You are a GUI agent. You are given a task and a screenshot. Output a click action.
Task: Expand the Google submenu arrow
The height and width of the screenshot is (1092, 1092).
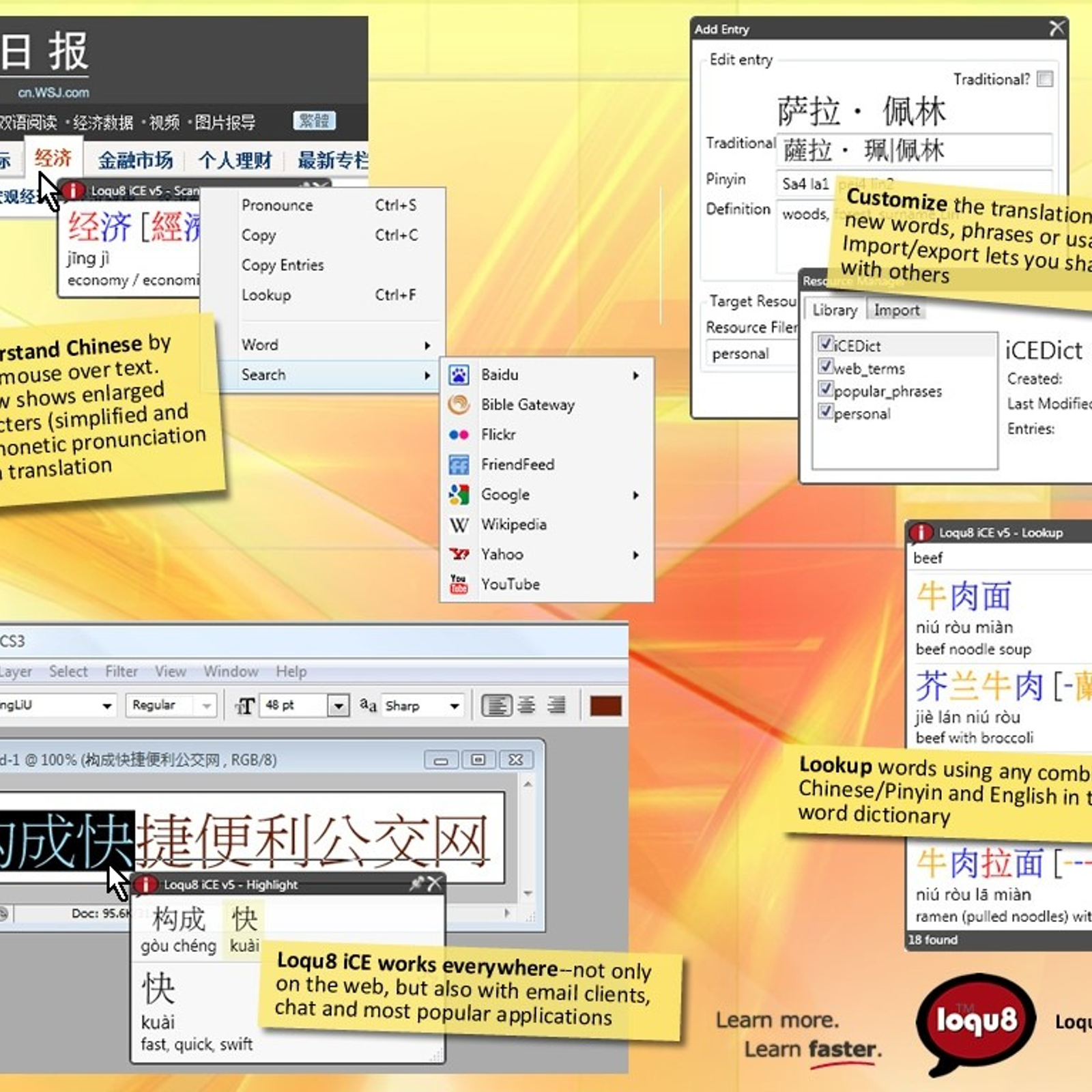tap(636, 495)
